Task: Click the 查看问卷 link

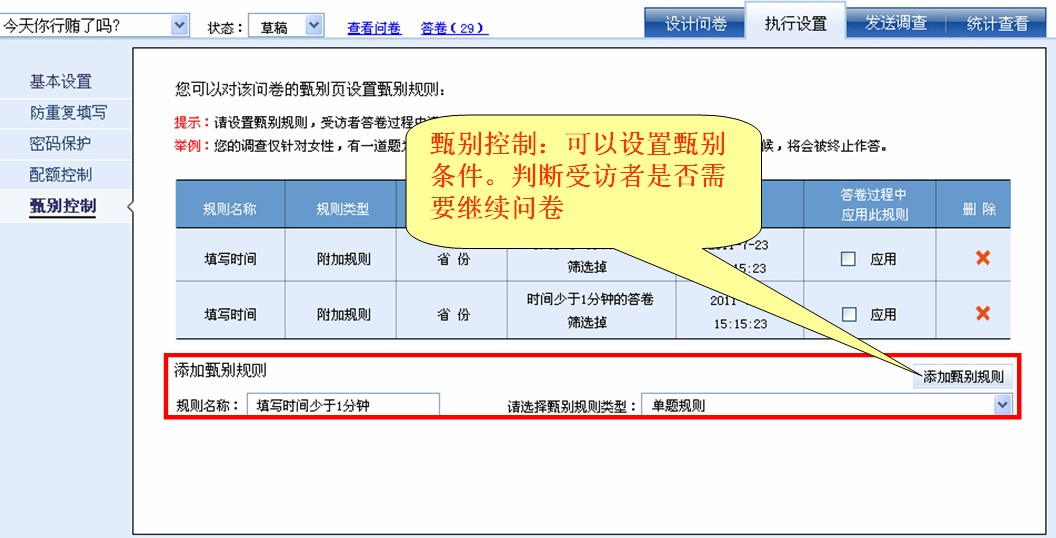Action: tap(374, 28)
